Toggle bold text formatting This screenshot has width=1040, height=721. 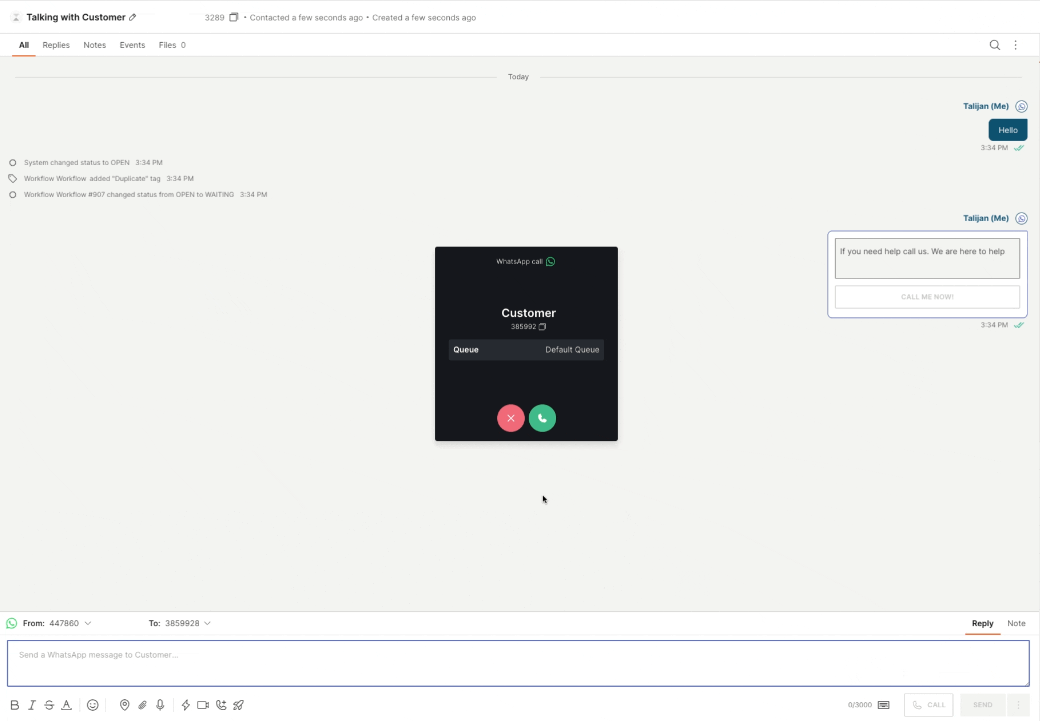click(15, 705)
